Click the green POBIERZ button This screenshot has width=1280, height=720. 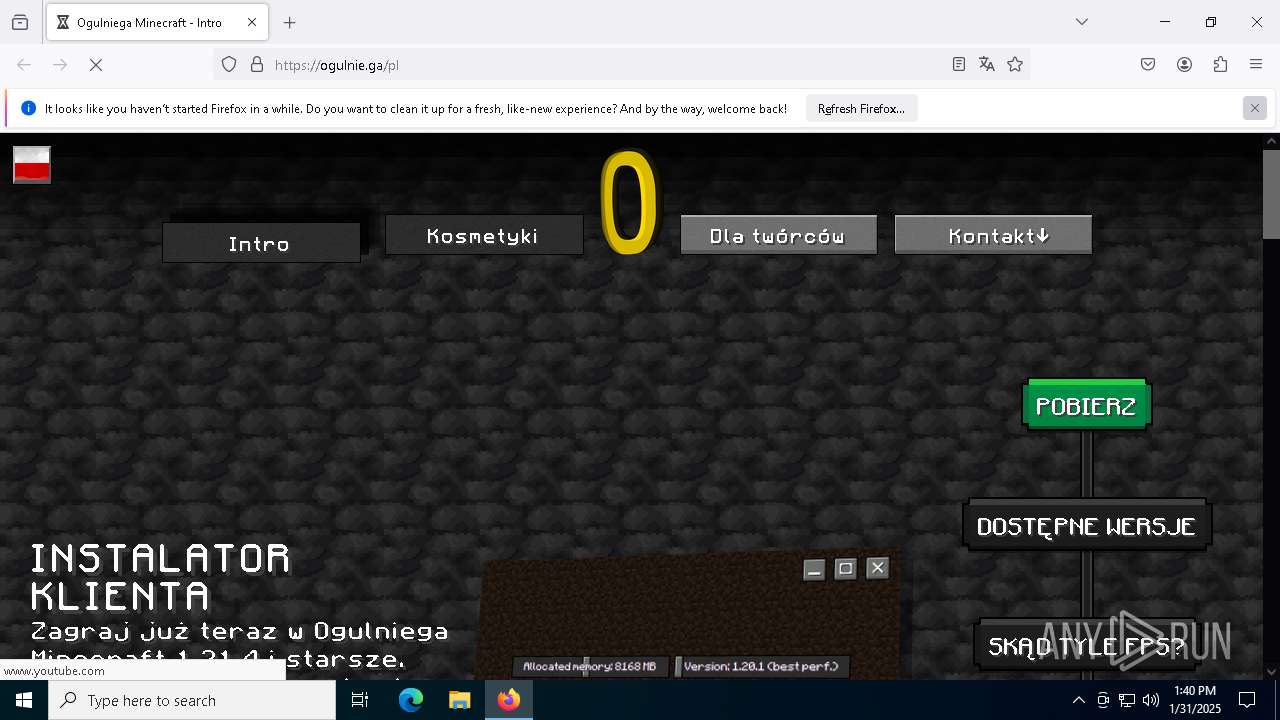pyautogui.click(x=1086, y=405)
